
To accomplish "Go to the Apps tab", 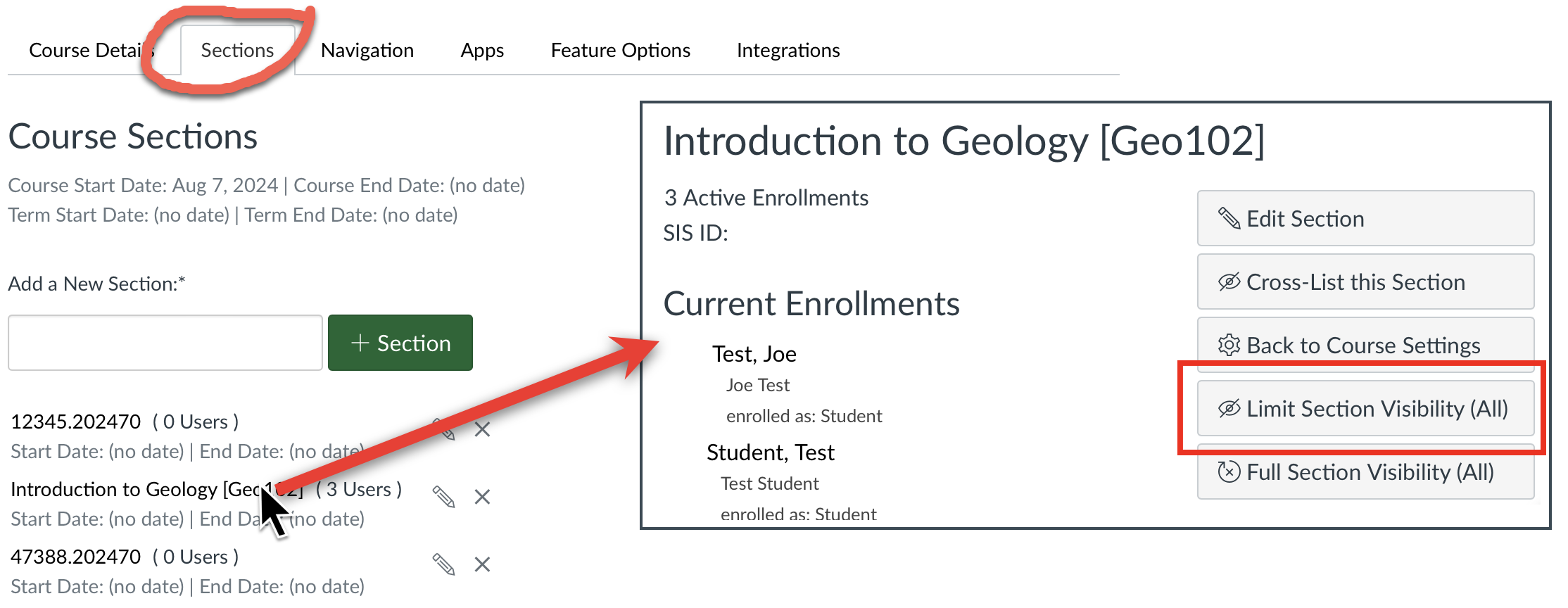I will (x=482, y=51).
